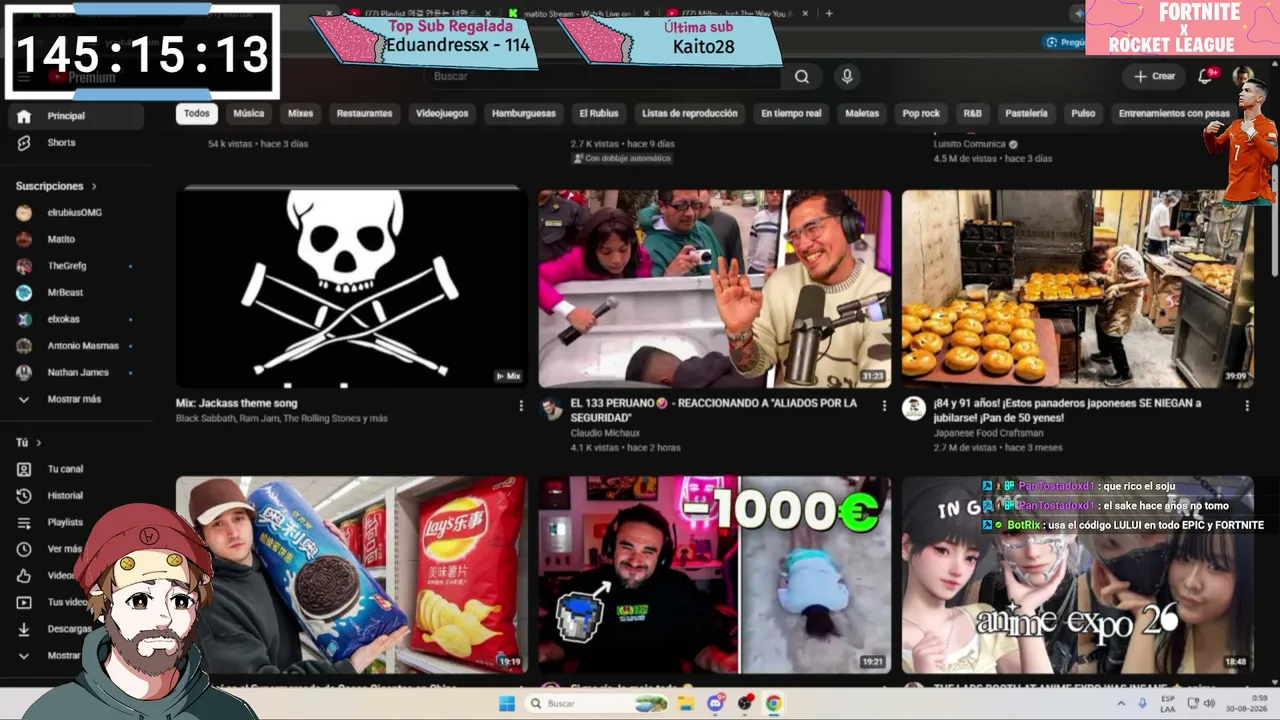Select the Todos filter chip
This screenshot has height=720, width=1280.
click(197, 114)
